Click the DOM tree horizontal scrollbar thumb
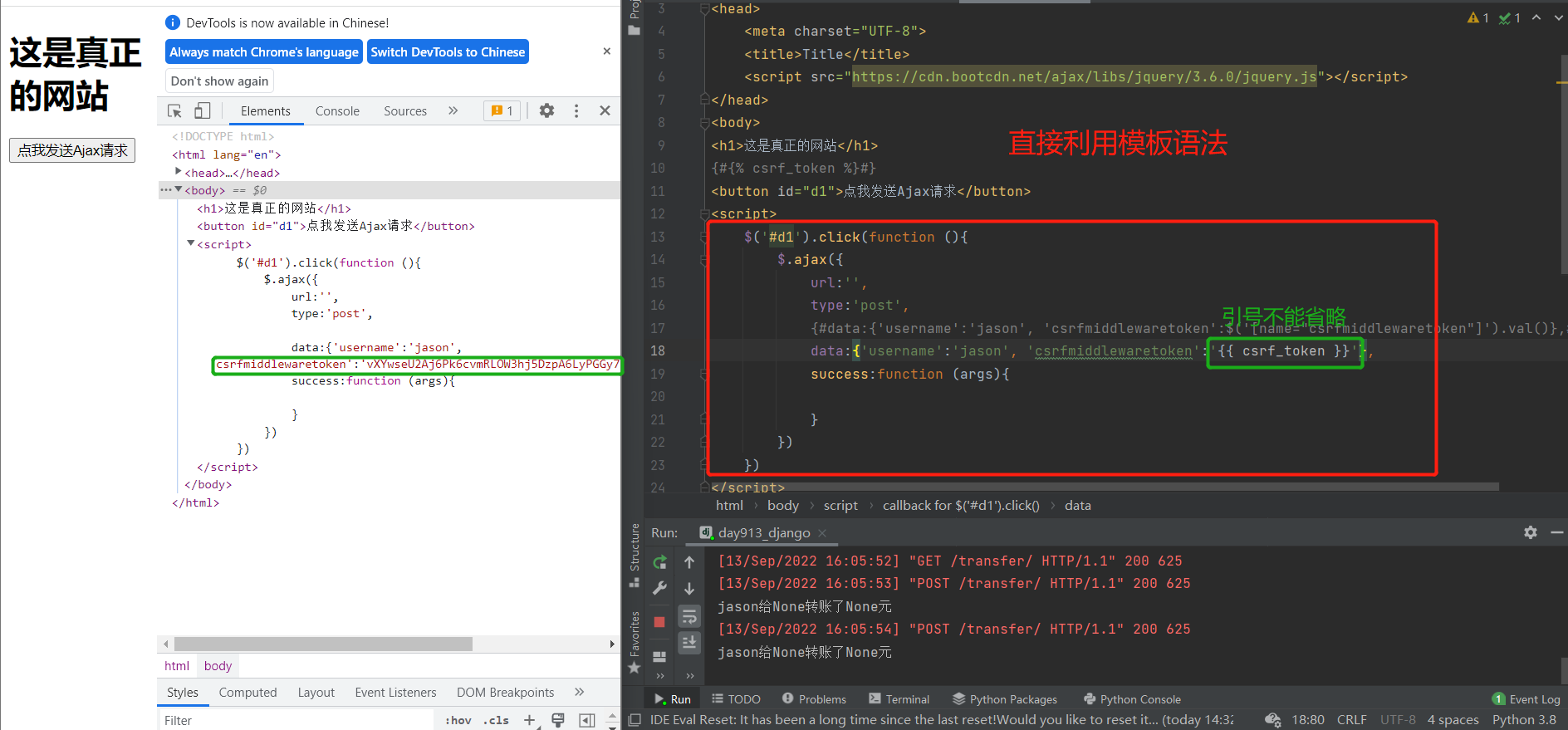The width and height of the screenshot is (1568, 730). 323,644
